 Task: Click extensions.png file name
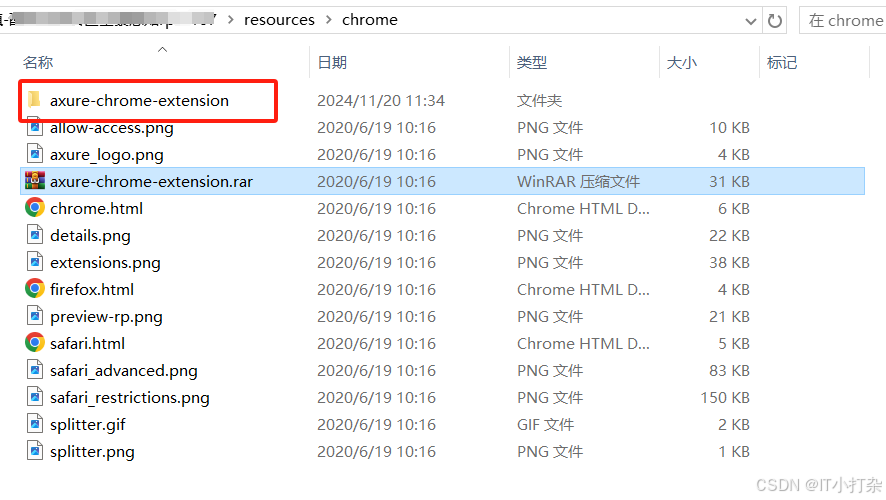105,263
